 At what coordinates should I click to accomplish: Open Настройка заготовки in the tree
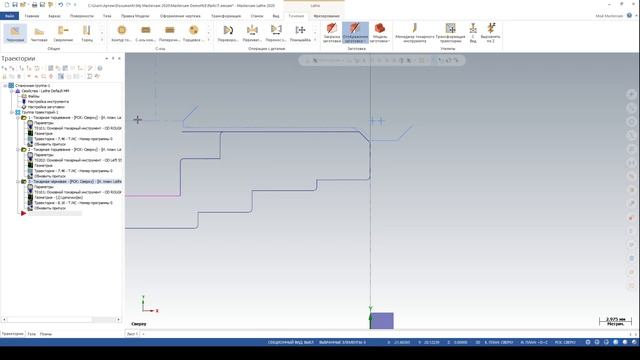(46, 107)
